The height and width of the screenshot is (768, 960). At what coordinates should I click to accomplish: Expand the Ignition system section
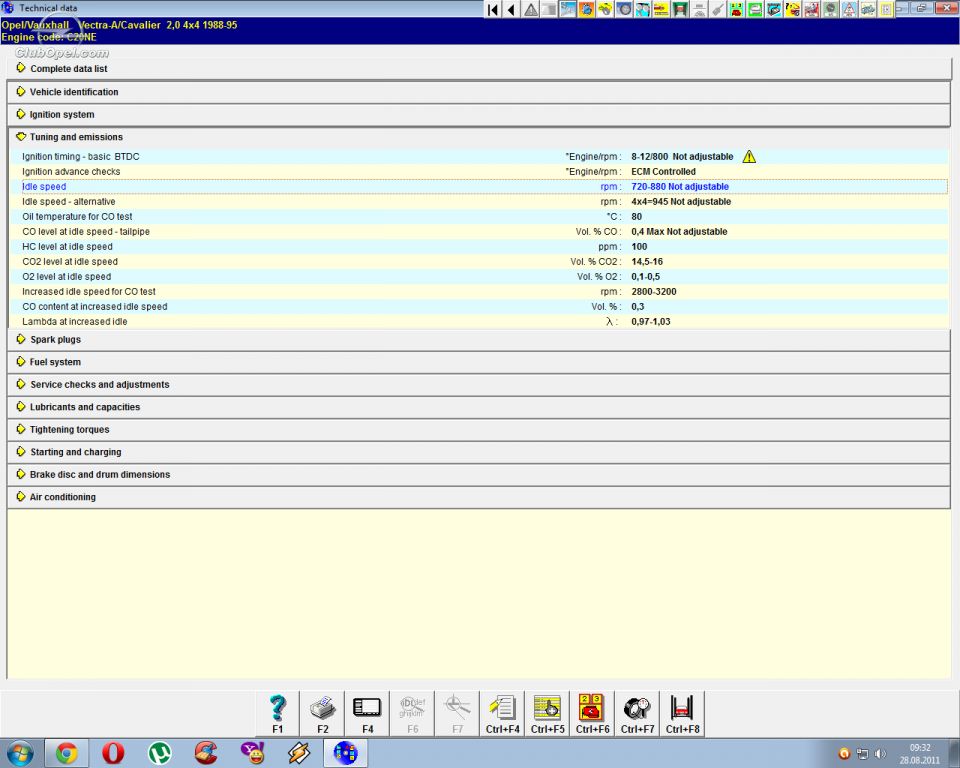tap(480, 115)
